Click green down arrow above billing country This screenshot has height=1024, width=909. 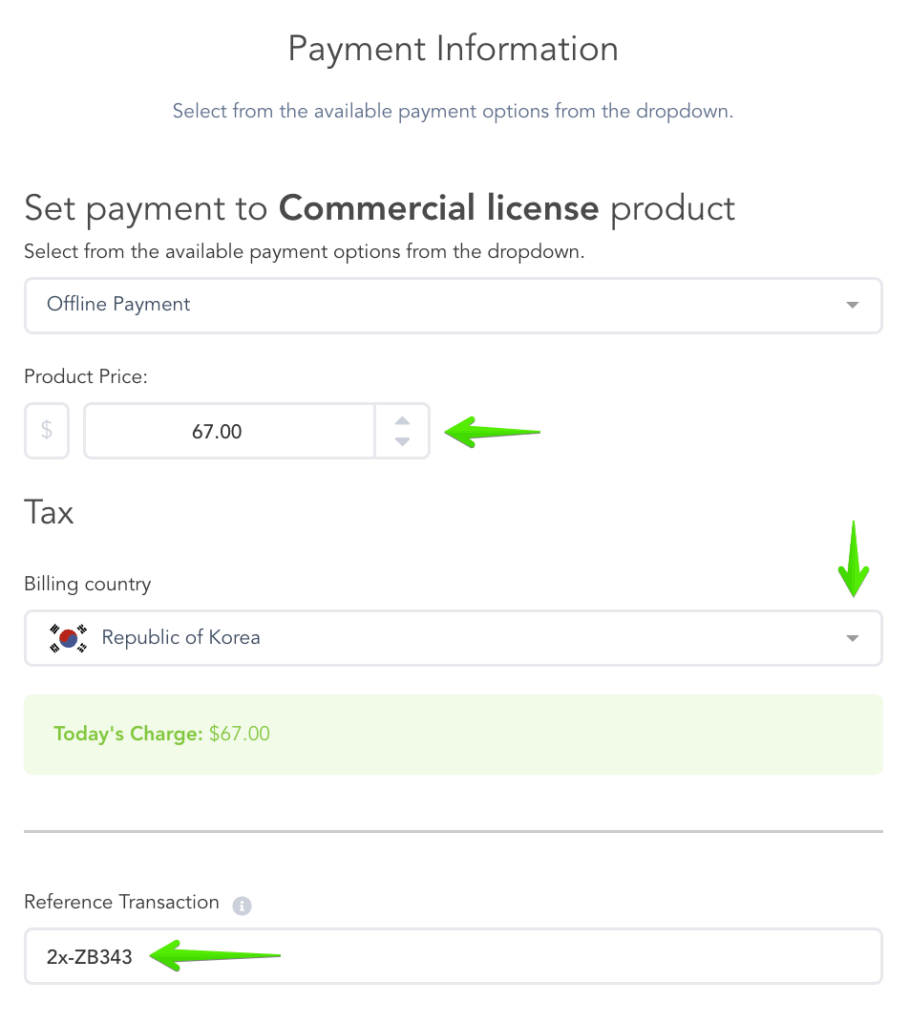point(853,558)
